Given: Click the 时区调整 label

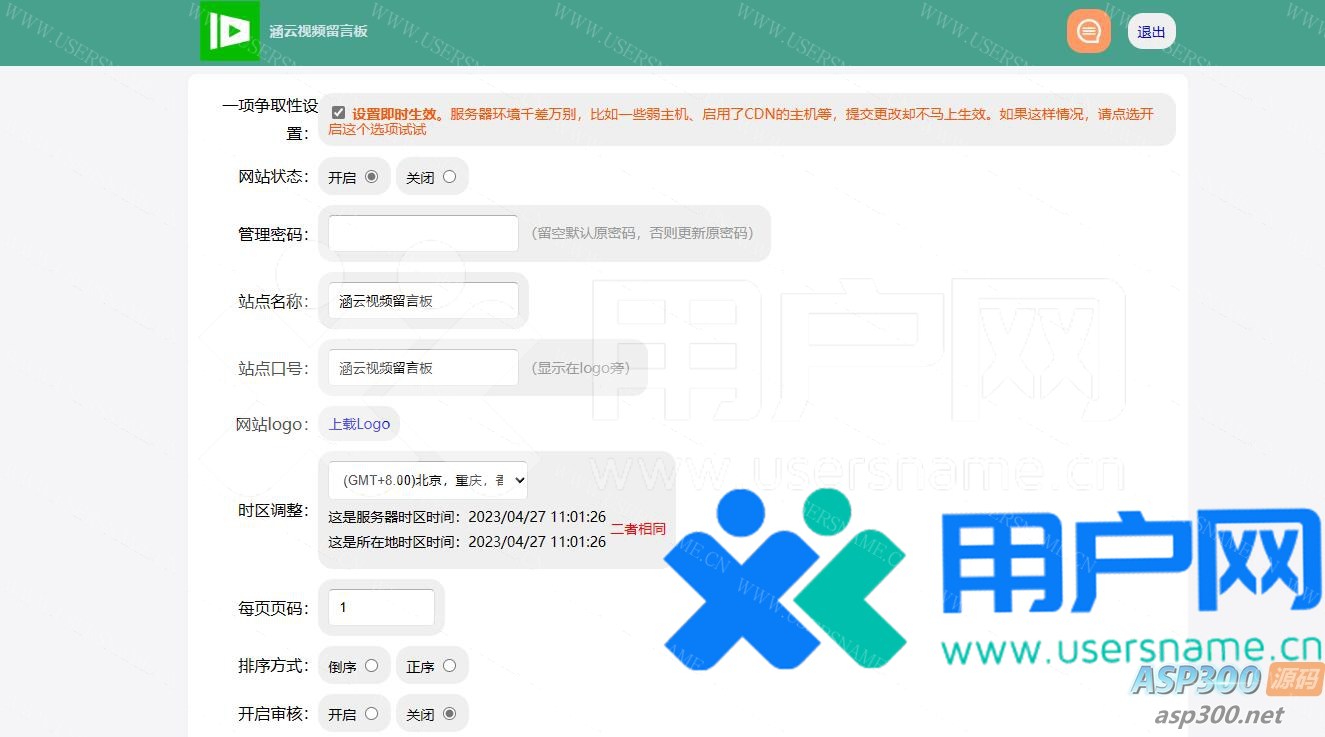Looking at the screenshot, I should click(273, 510).
